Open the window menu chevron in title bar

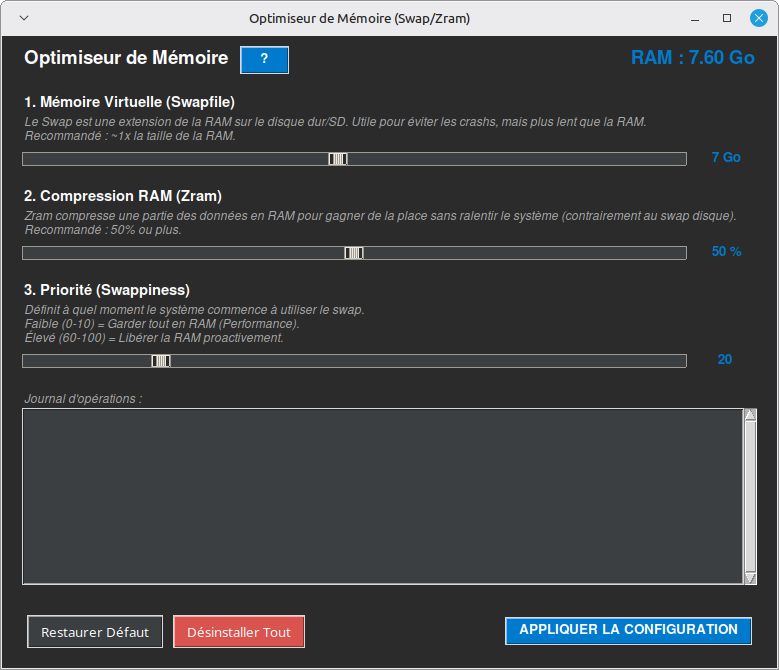click(x=24, y=18)
